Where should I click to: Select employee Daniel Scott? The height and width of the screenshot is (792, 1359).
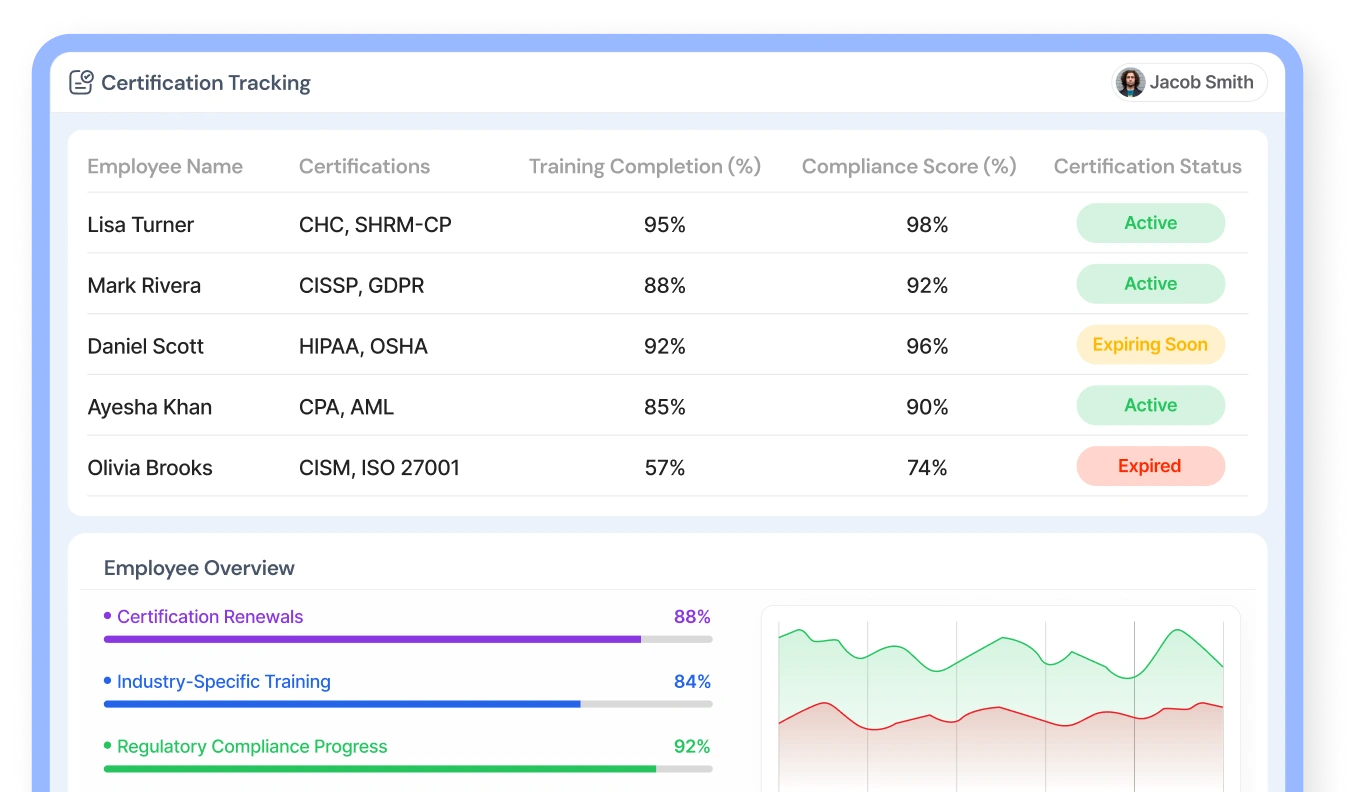(x=146, y=347)
